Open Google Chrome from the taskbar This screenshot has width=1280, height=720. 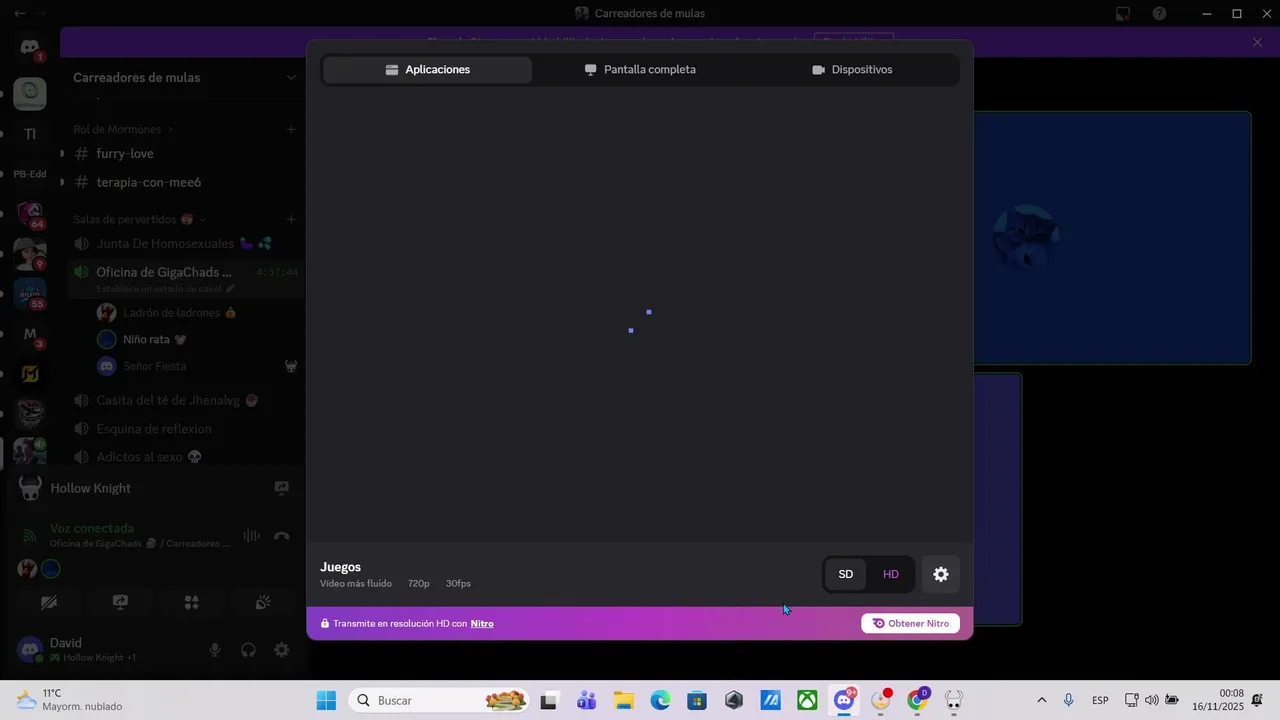917,700
